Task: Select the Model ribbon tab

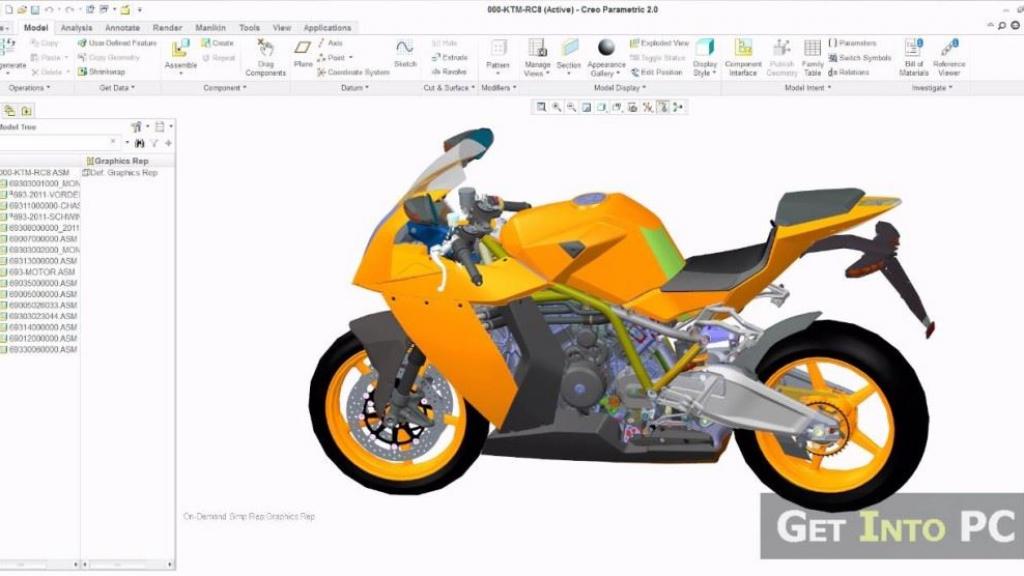Action: [36, 27]
